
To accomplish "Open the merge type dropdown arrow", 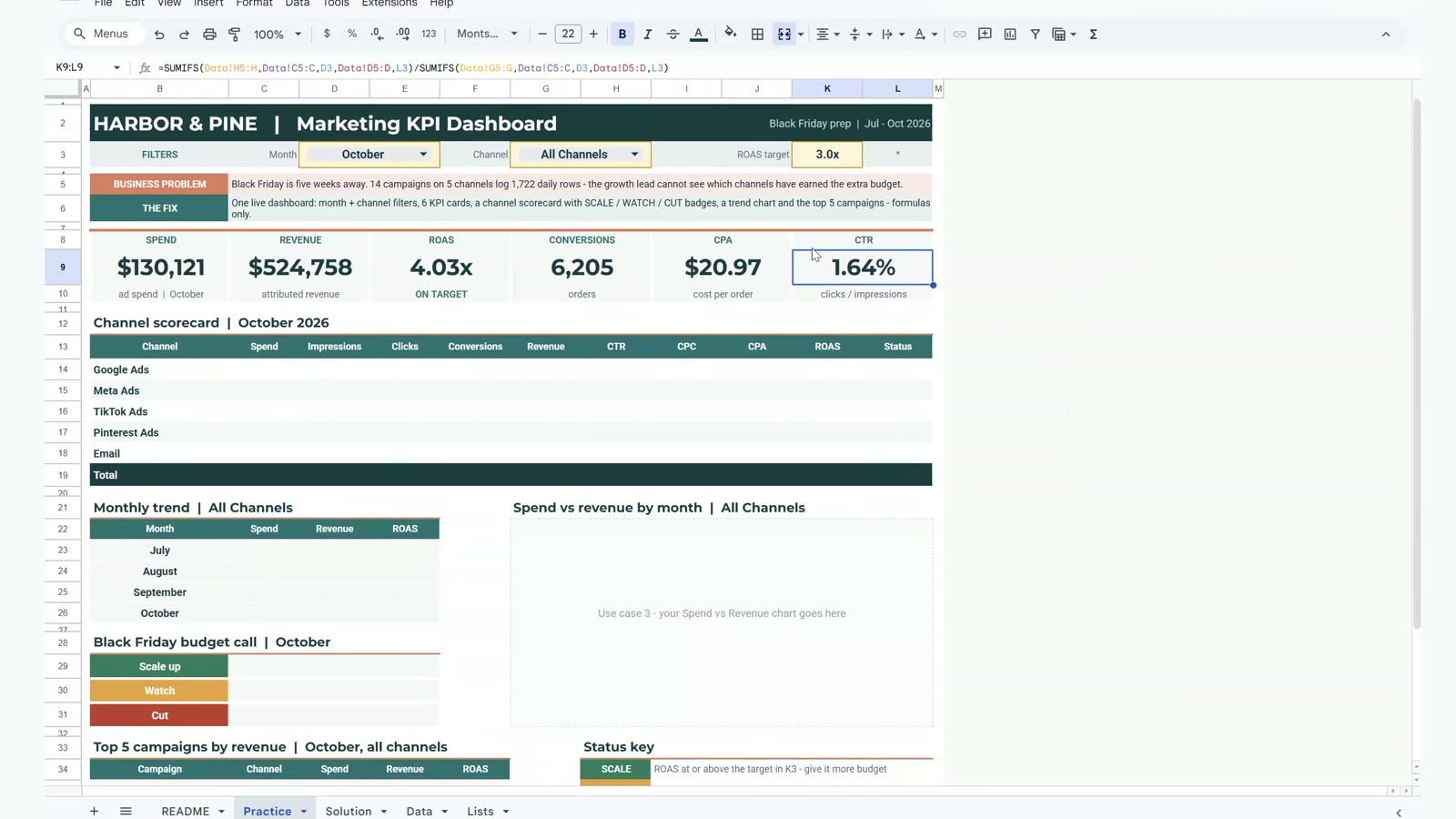I will (x=801, y=35).
